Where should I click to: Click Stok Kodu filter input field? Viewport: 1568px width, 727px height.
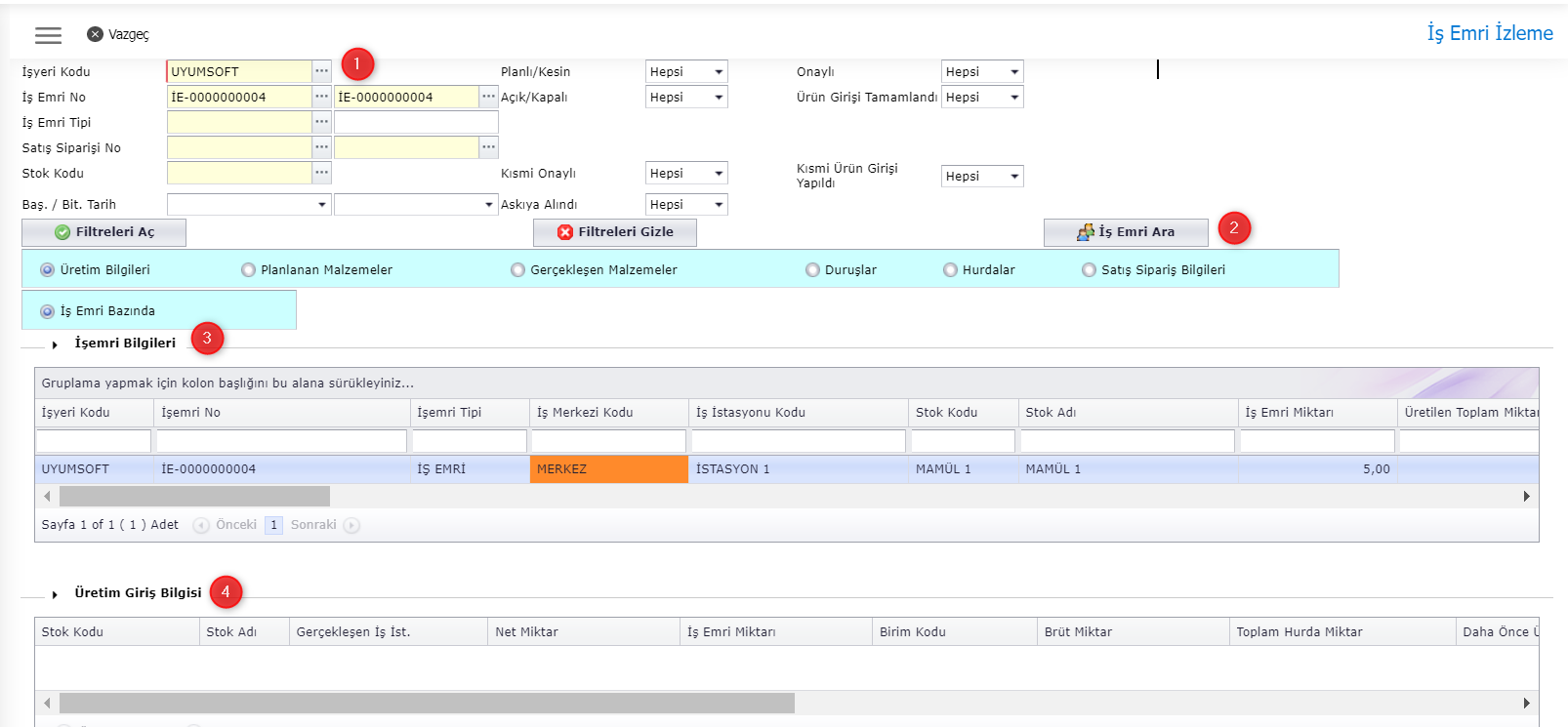point(239,173)
